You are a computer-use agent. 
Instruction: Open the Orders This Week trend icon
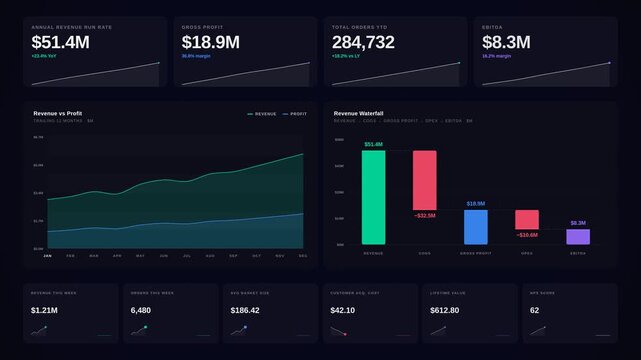pos(139,331)
